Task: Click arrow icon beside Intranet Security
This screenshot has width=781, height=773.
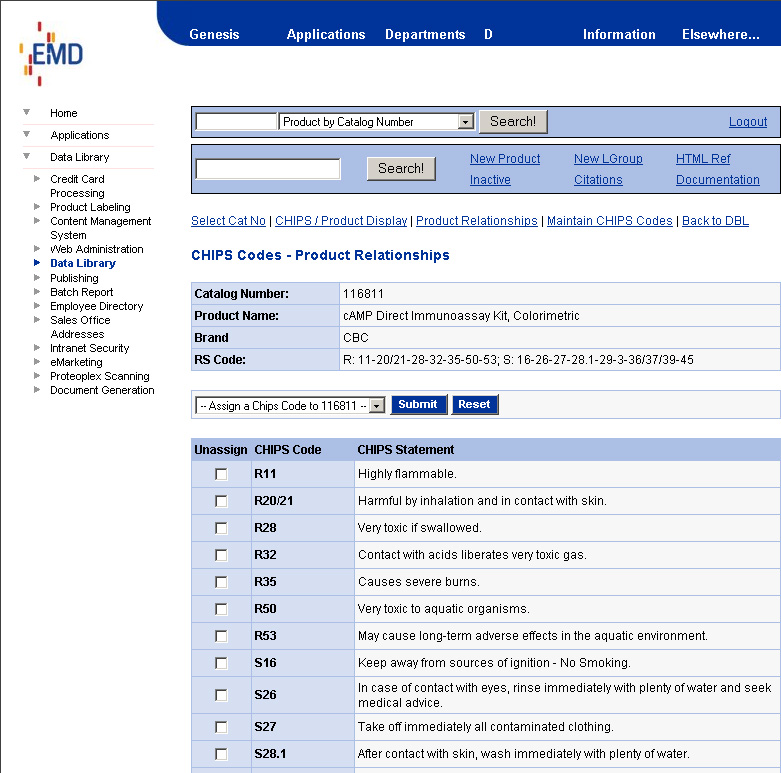Action: pos(37,348)
